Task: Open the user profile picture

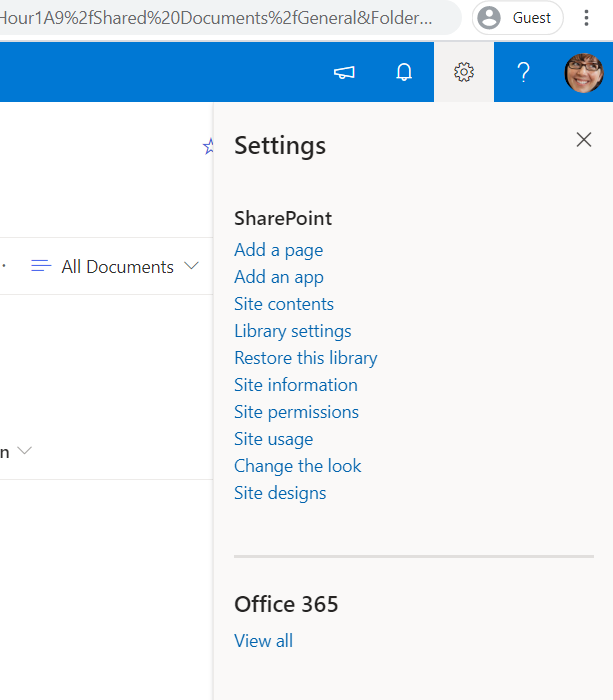Action: (584, 73)
